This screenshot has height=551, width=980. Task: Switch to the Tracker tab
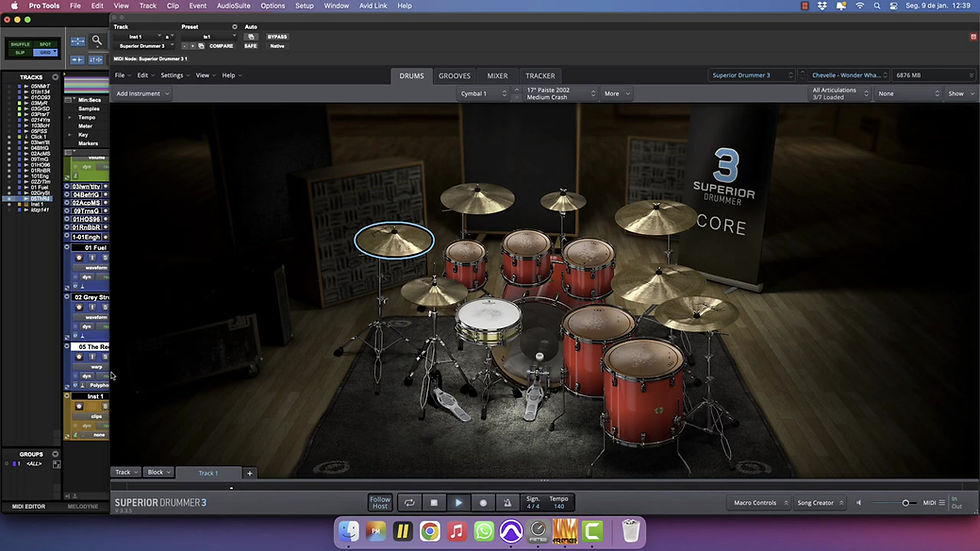[x=540, y=76]
